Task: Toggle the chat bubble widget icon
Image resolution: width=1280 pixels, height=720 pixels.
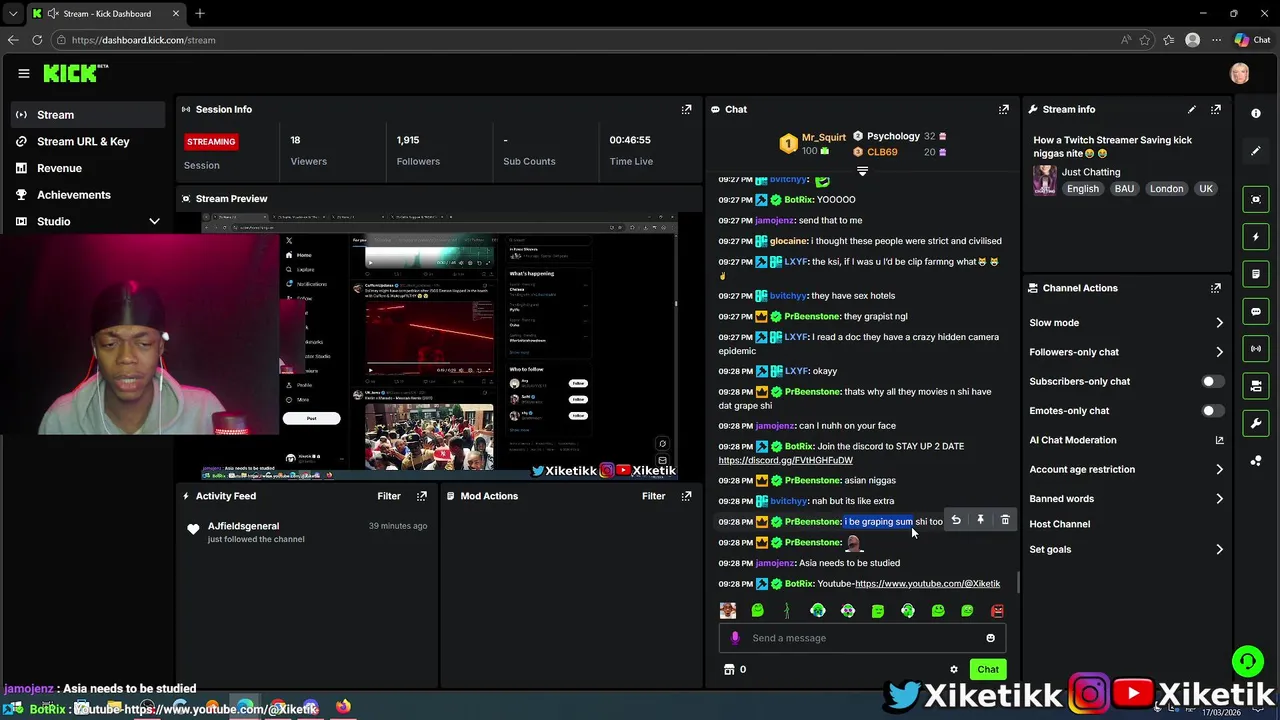Action: coord(1256,311)
